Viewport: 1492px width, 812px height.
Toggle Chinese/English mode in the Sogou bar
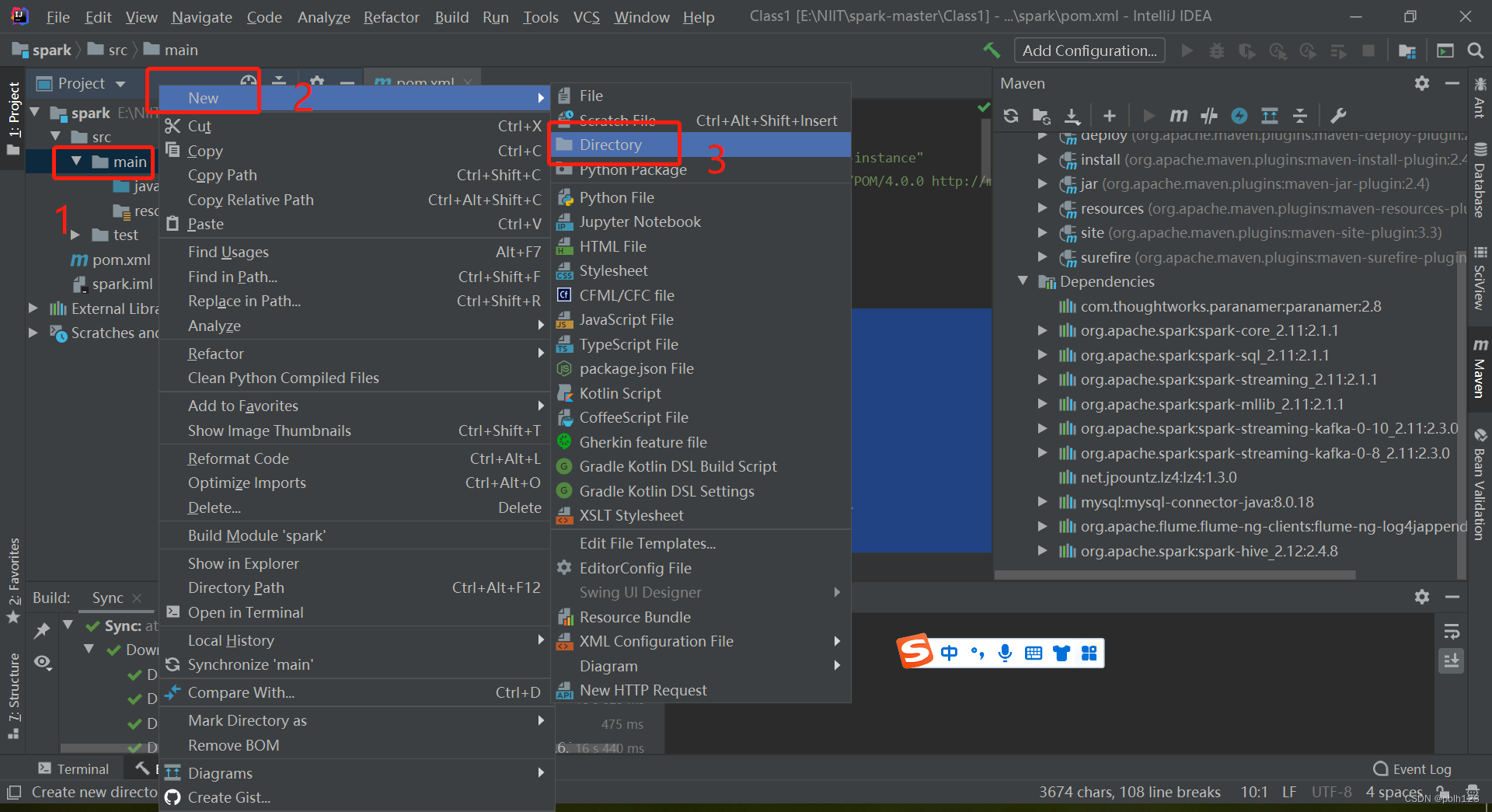point(950,653)
